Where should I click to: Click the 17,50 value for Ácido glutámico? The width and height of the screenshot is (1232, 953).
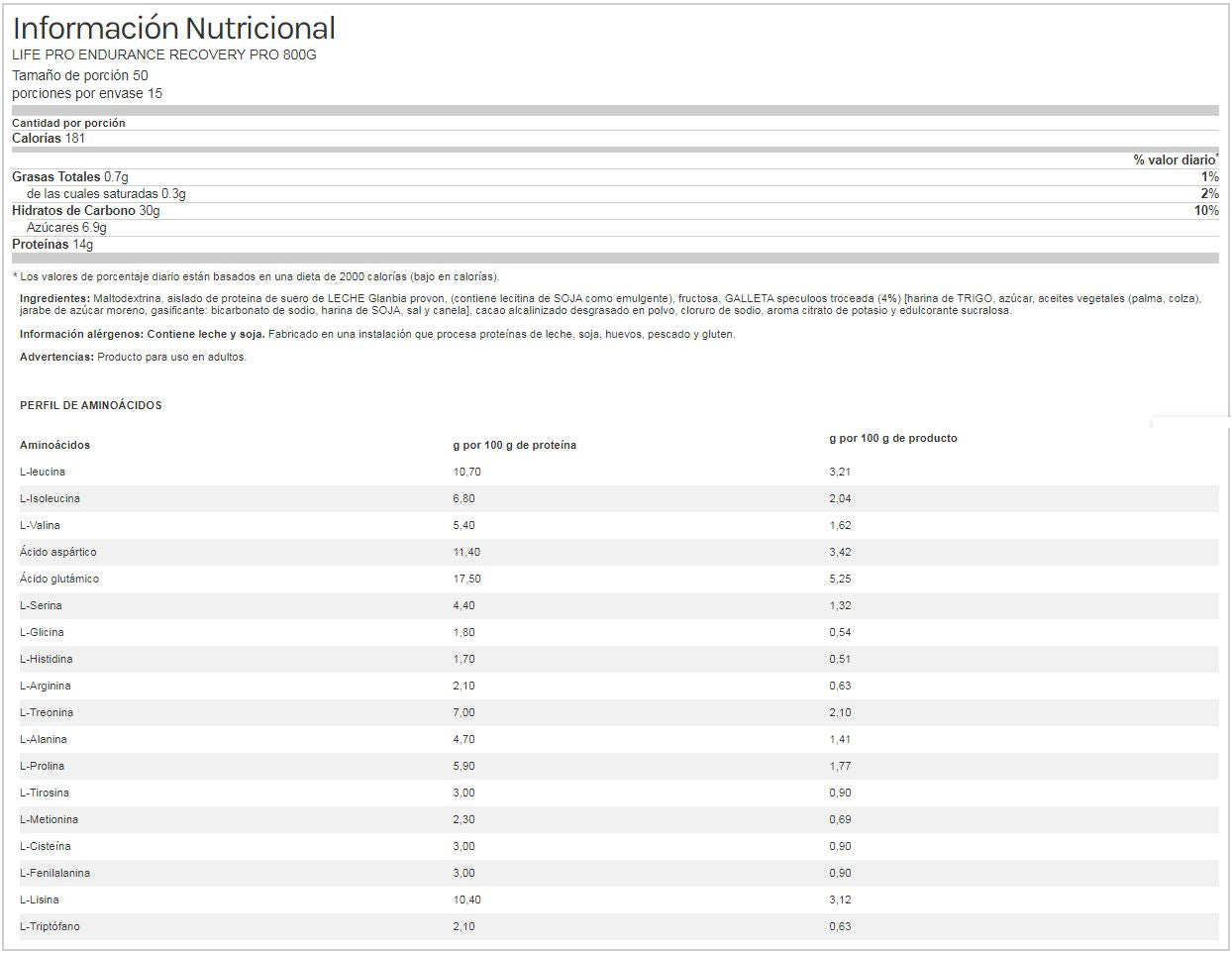[x=467, y=579]
